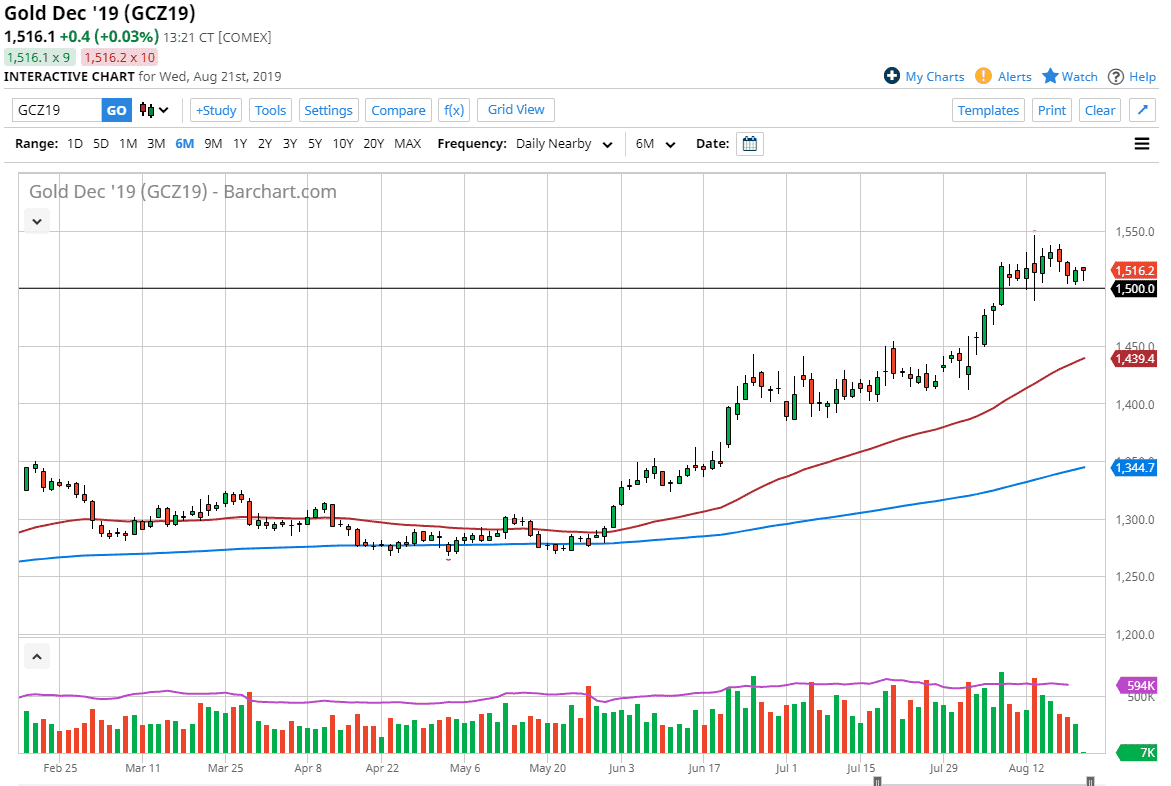Open the 6M period dropdown
1171x786 pixels.
pos(655,144)
